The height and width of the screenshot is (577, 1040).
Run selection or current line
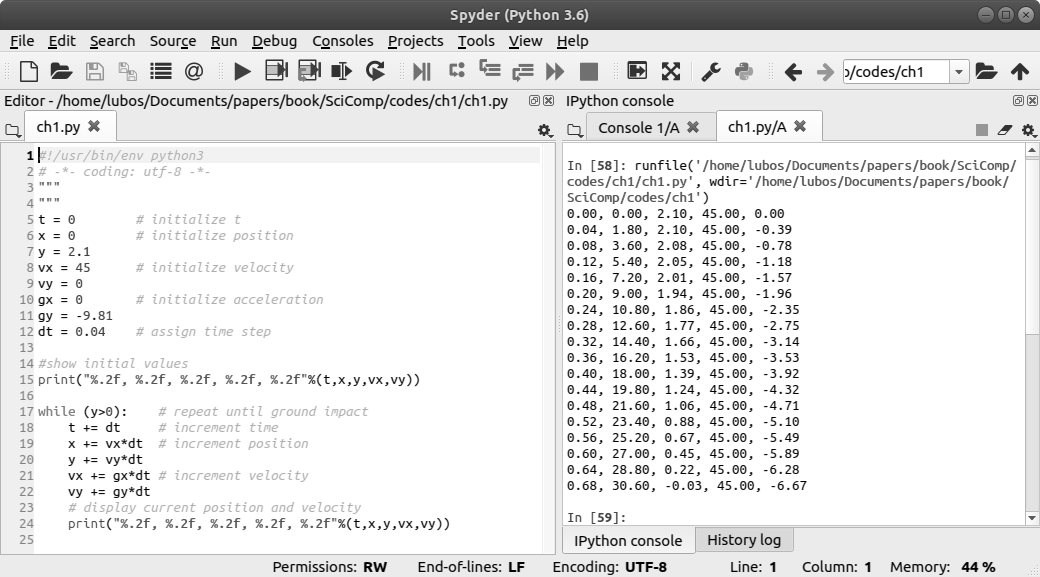click(x=342, y=71)
